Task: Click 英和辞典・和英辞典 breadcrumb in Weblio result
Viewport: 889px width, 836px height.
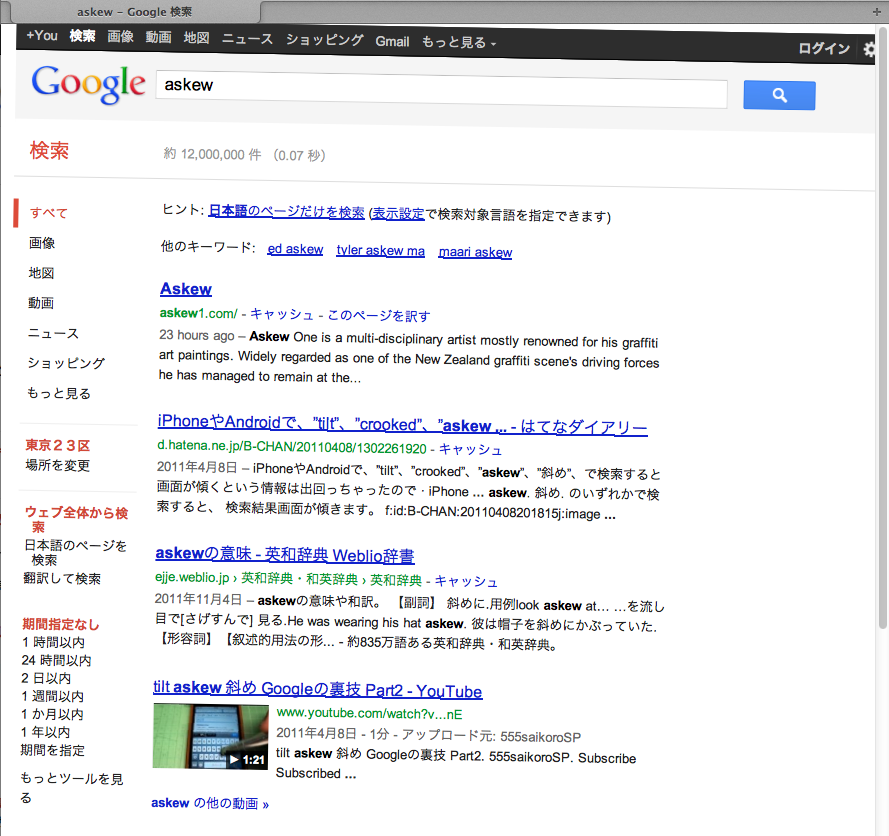Action: coord(299,579)
